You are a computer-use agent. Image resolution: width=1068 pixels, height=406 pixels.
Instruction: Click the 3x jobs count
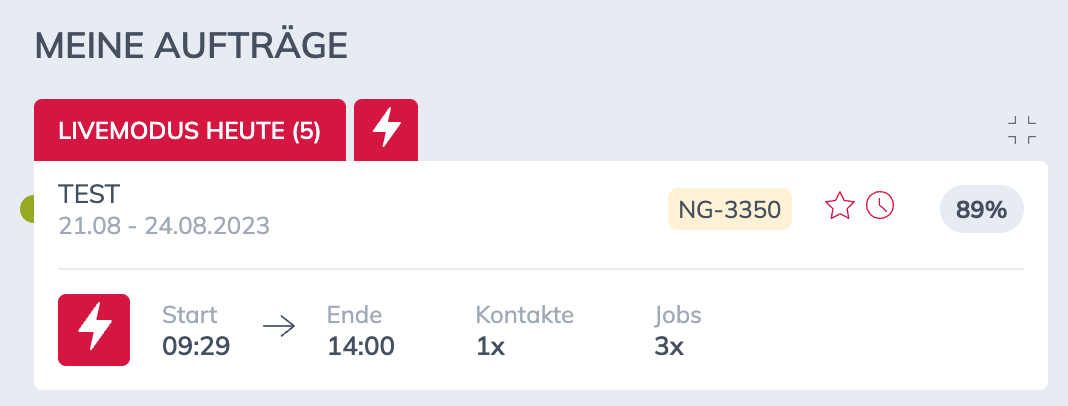tap(668, 346)
